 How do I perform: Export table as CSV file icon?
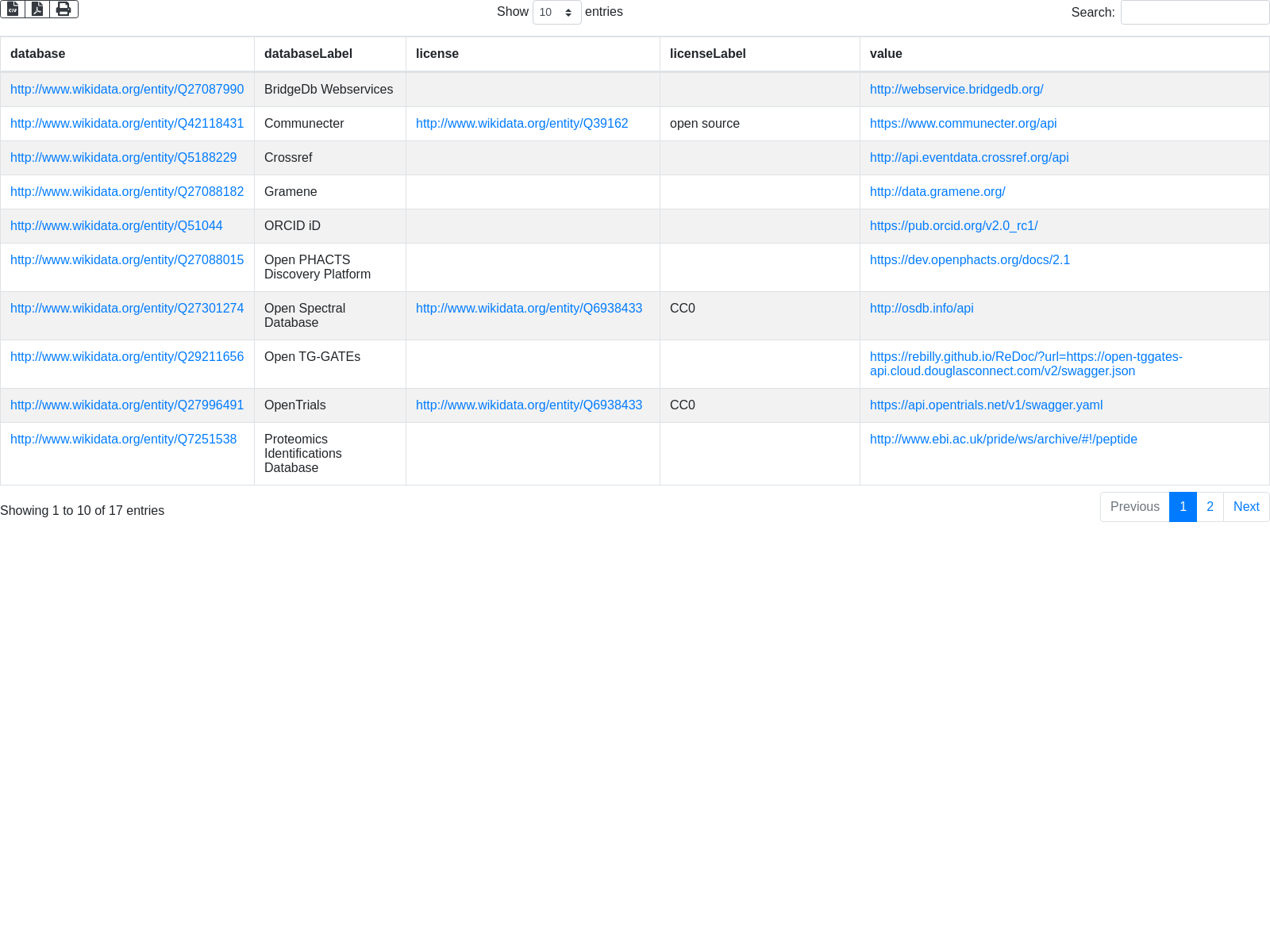coord(13,9)
